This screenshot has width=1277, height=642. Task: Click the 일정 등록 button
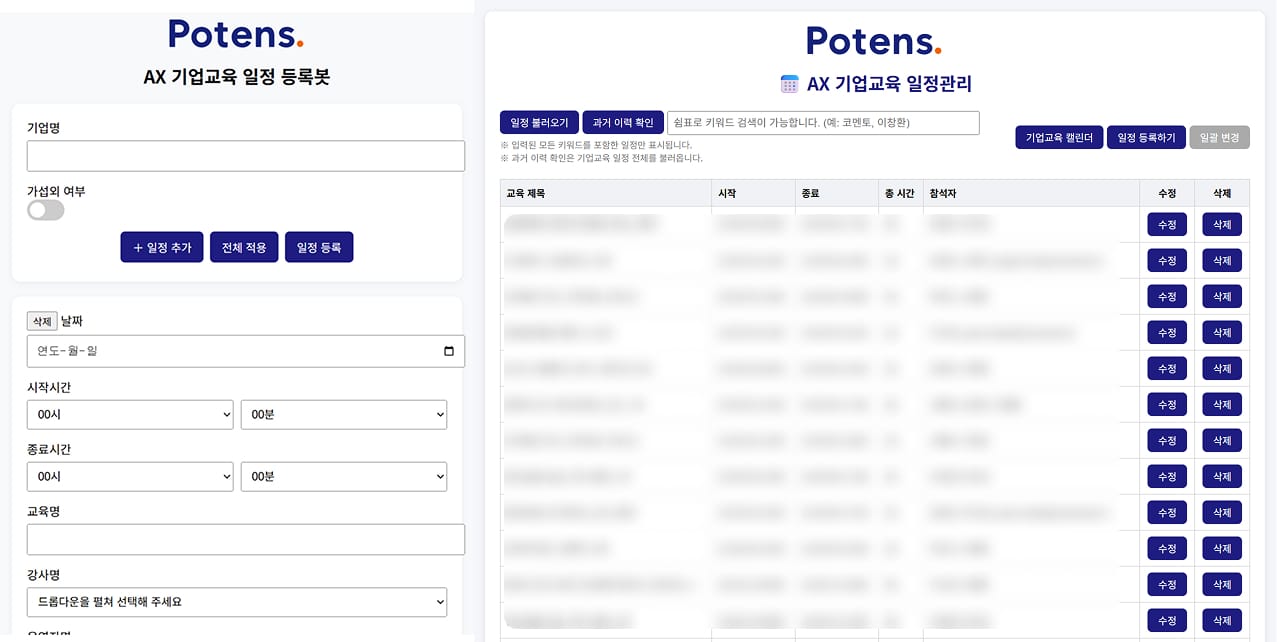(x=319, y=247)
